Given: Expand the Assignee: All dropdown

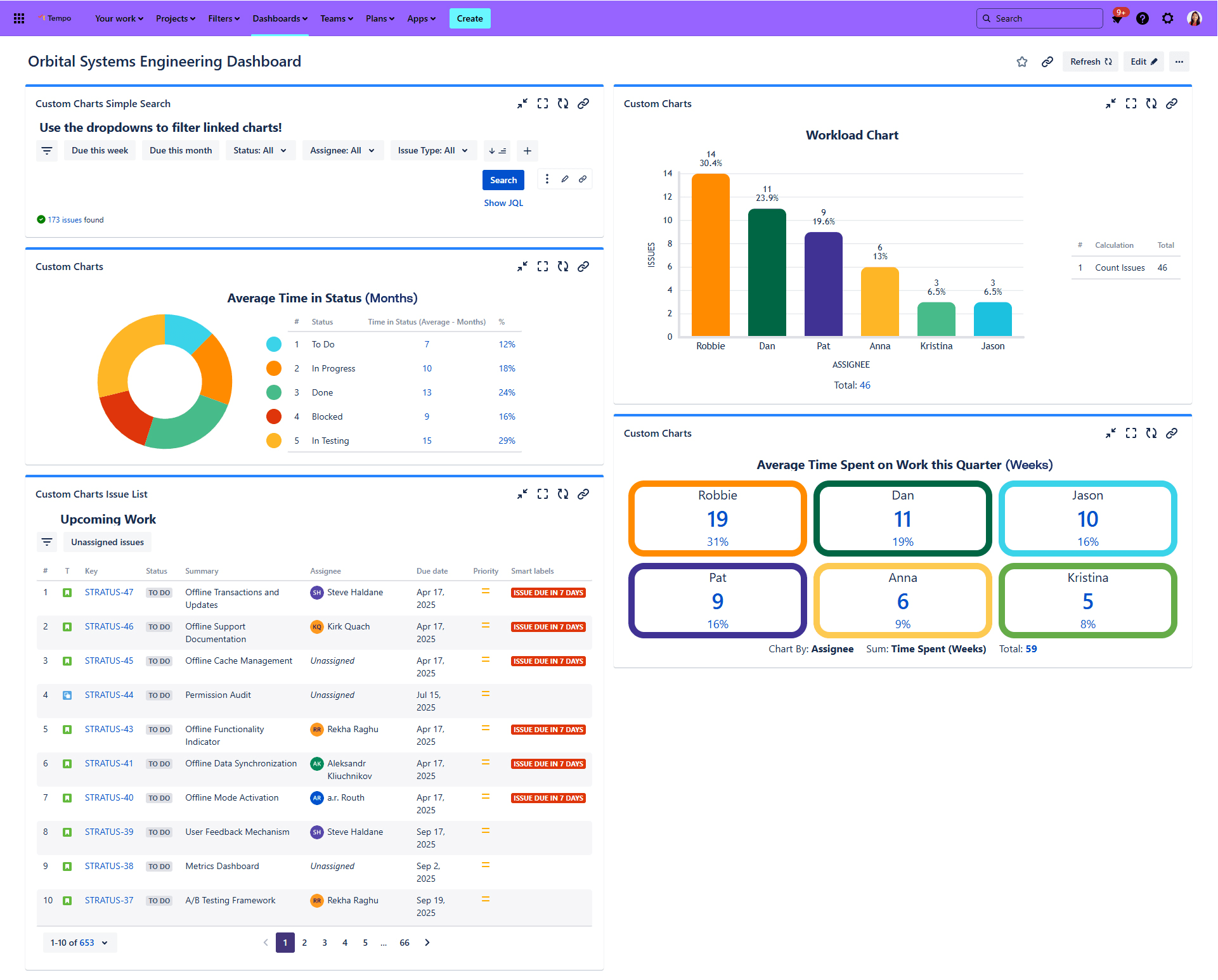Looking at the screenshot, I should (x=342, y=151).
